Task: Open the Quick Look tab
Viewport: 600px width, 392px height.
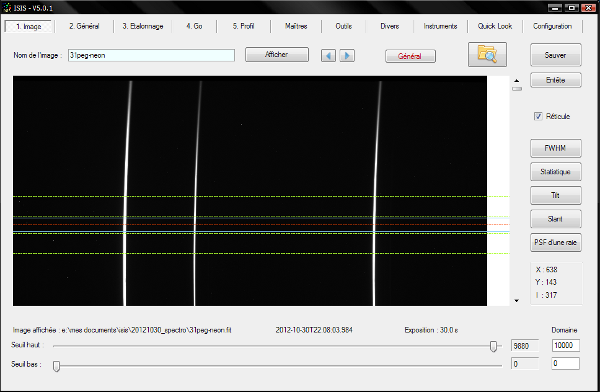Action: point(495,26)
